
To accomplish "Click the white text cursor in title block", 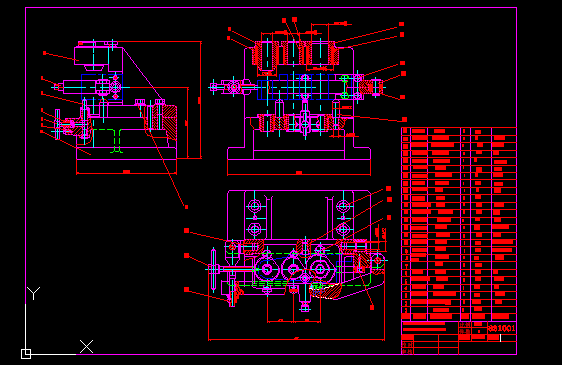I will 500,338.
